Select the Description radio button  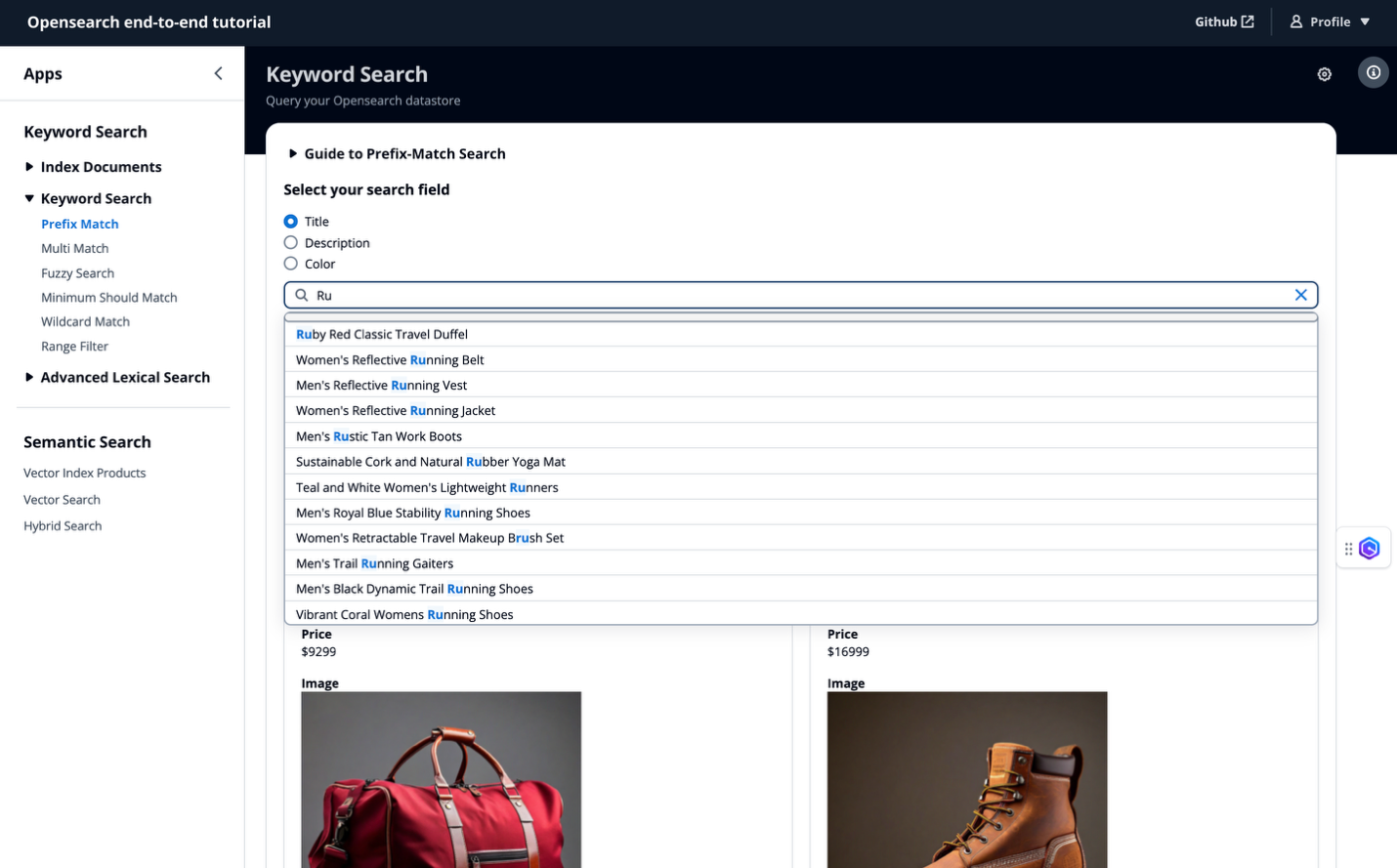291,242
